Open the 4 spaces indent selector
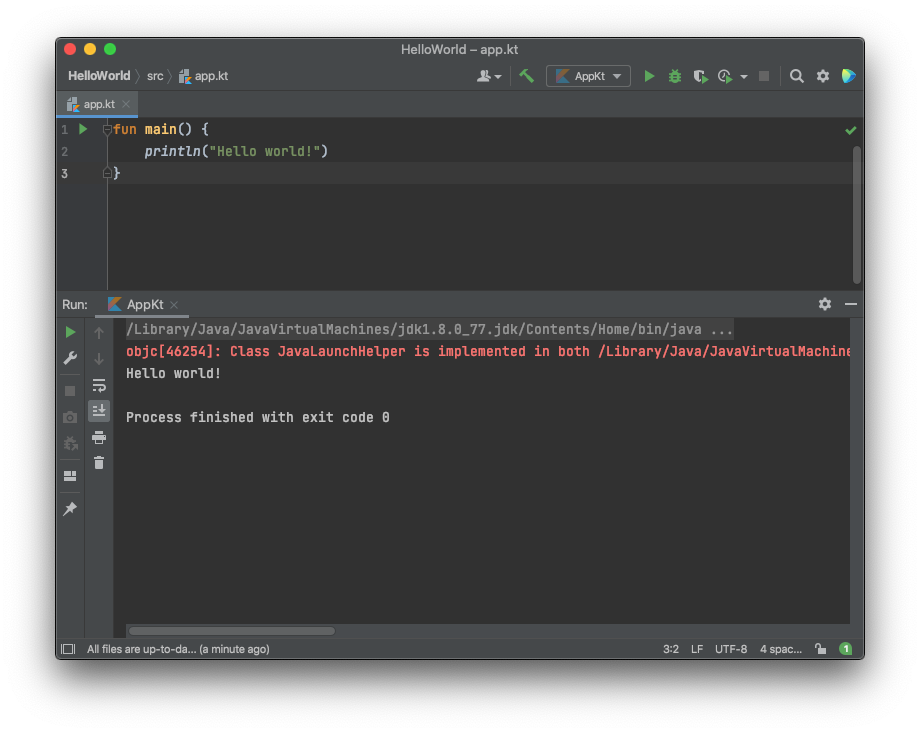 point(780,649)
